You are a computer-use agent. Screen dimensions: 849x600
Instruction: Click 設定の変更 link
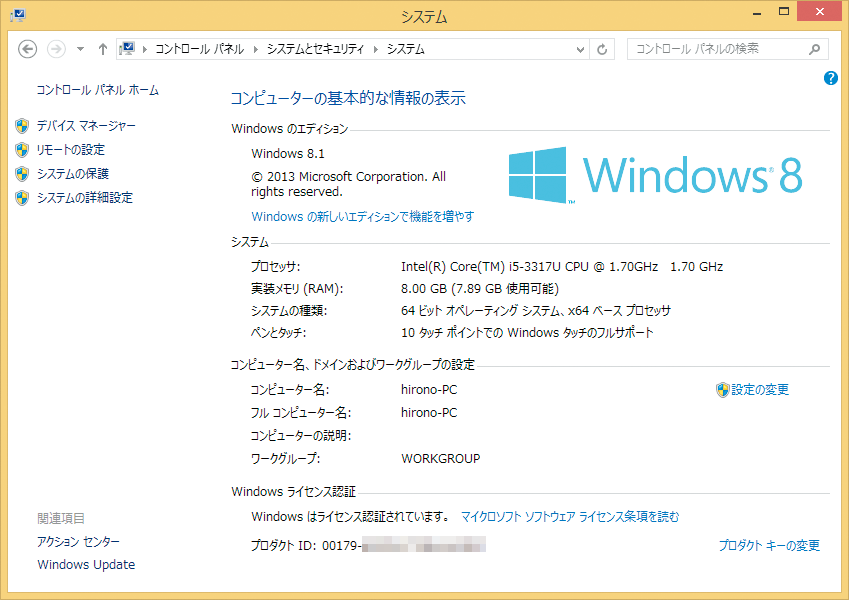(x=760, y=389)
